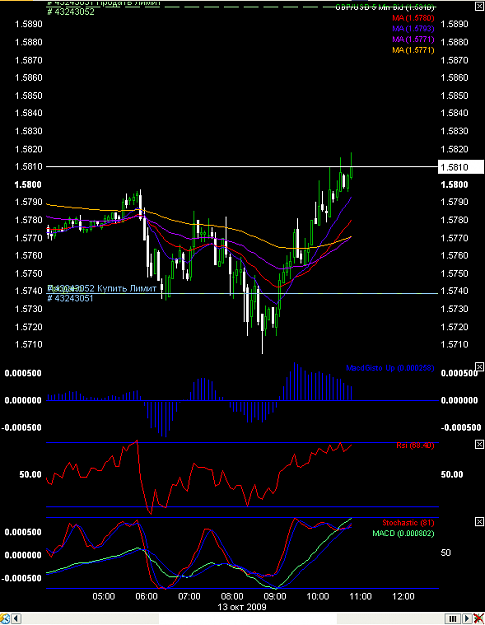Select the Stochastic (81) legend label
This screenshot has width=485, height=625.
pos(408,523)
